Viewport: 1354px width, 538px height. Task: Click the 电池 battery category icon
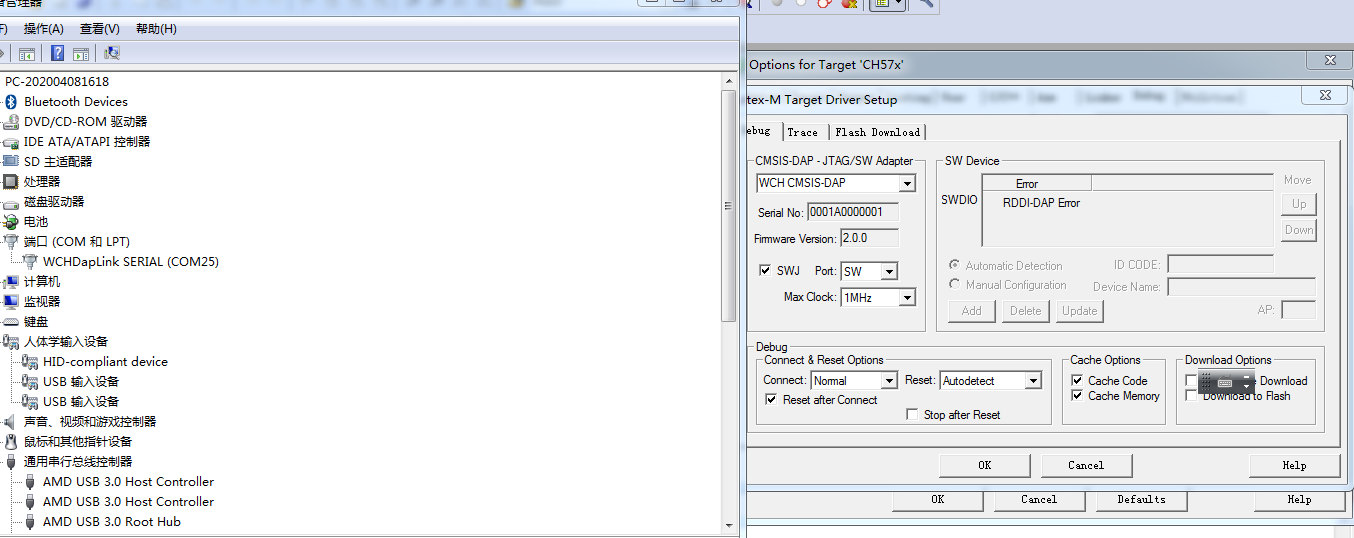click(x=12, y=222)
